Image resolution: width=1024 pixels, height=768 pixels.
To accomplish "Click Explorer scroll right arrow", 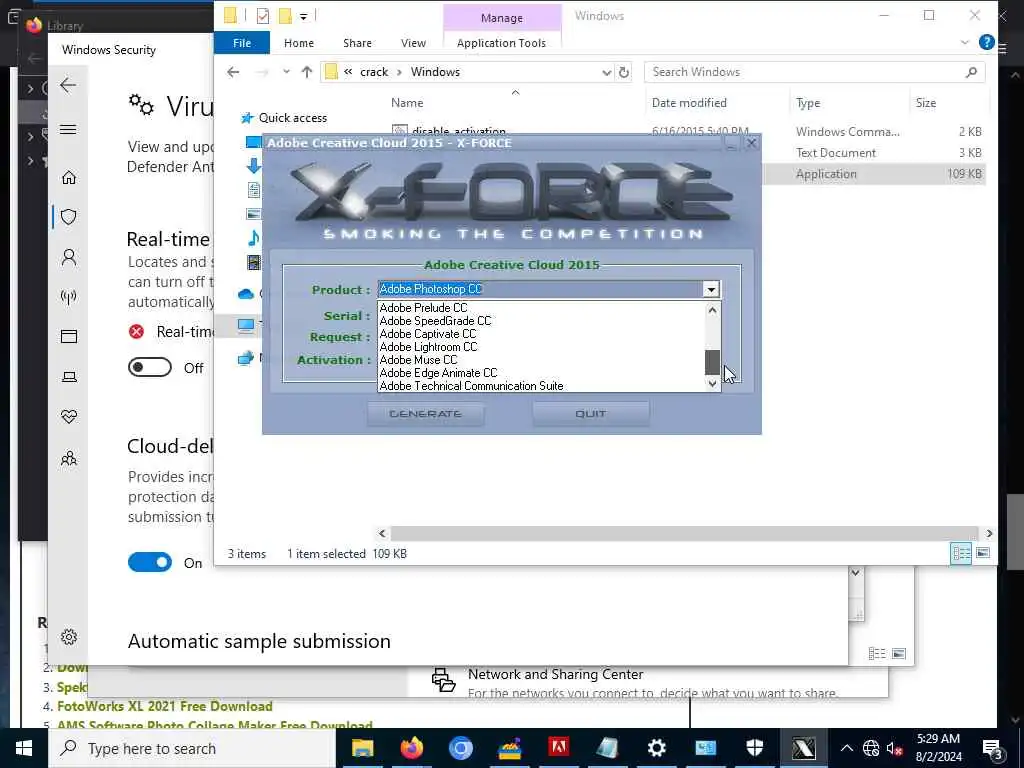I will pos(989,534).
